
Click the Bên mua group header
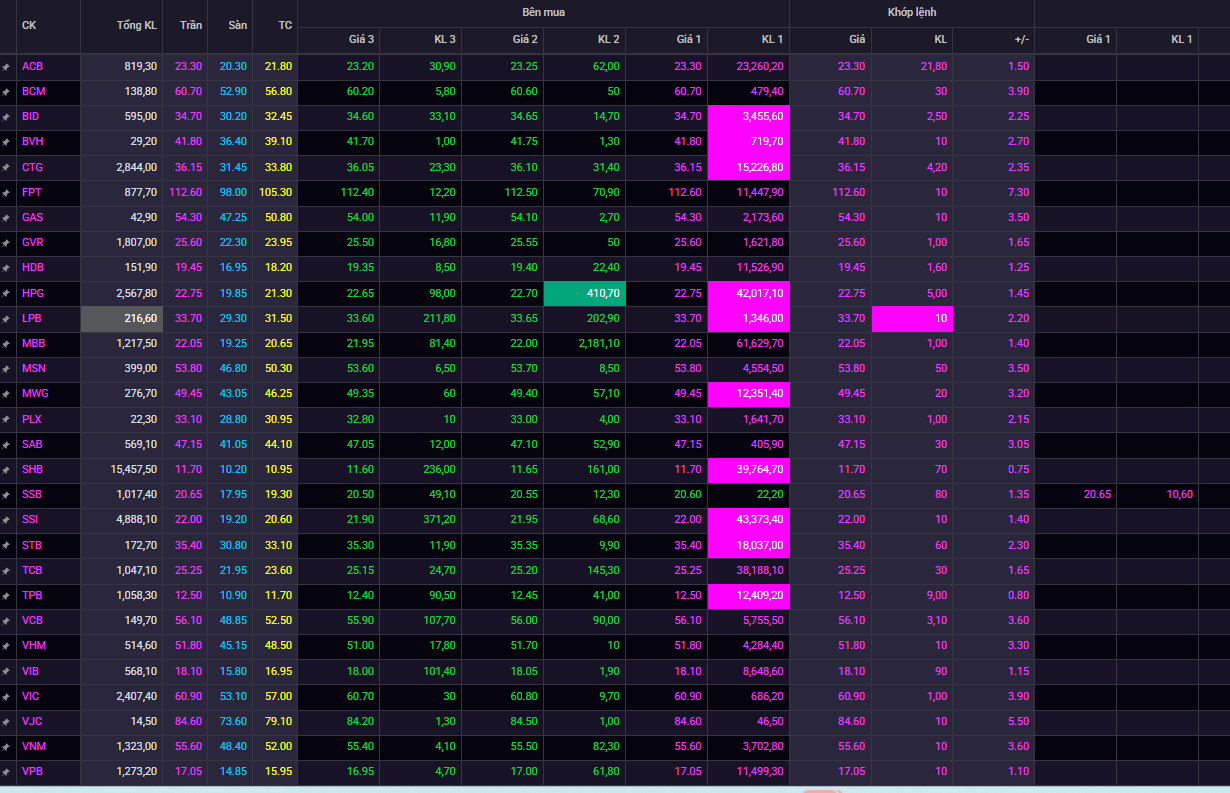coord(543,13)
